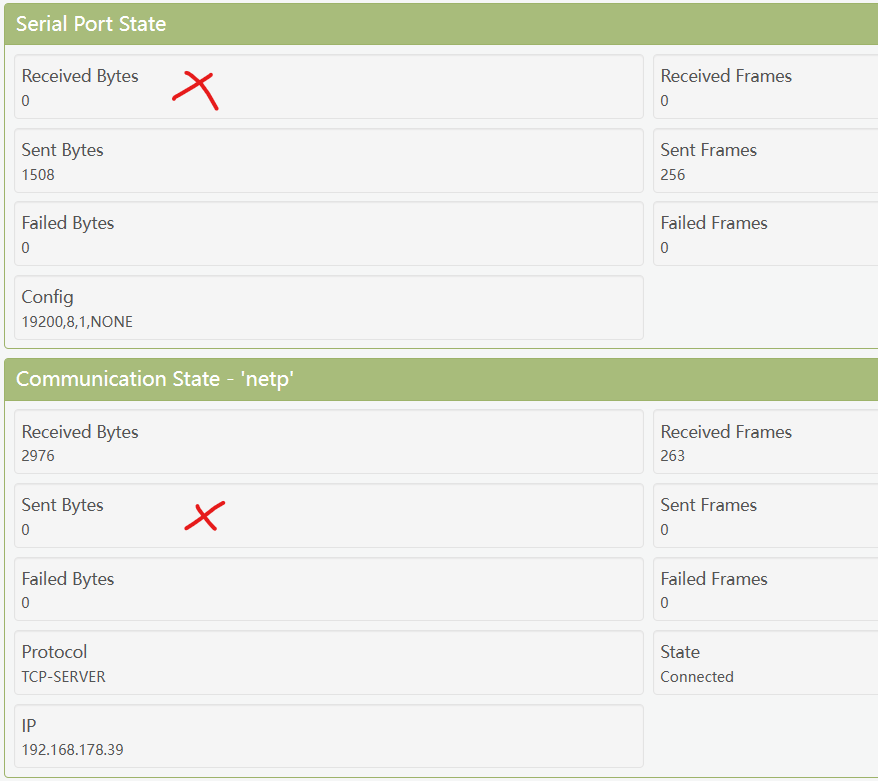Click the serial Received Bytes field
Viewport: 878px width, 781px height.
tap(329, 87)
